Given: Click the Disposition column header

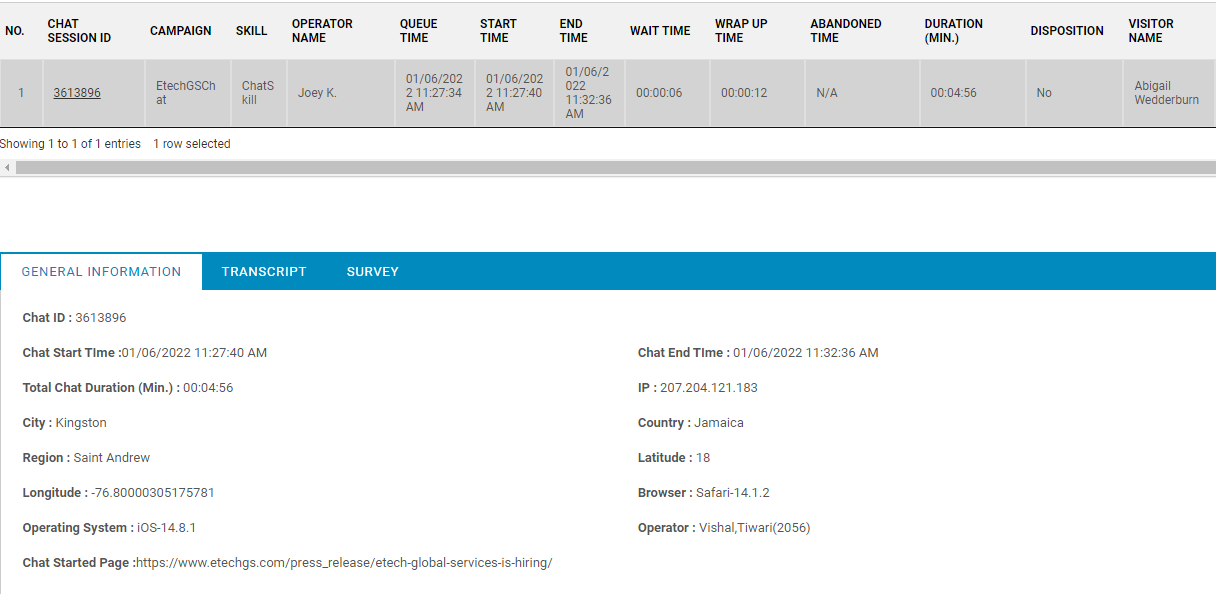Looking at the screenshot, I should pyautogui.click(x=1067, y=31).
